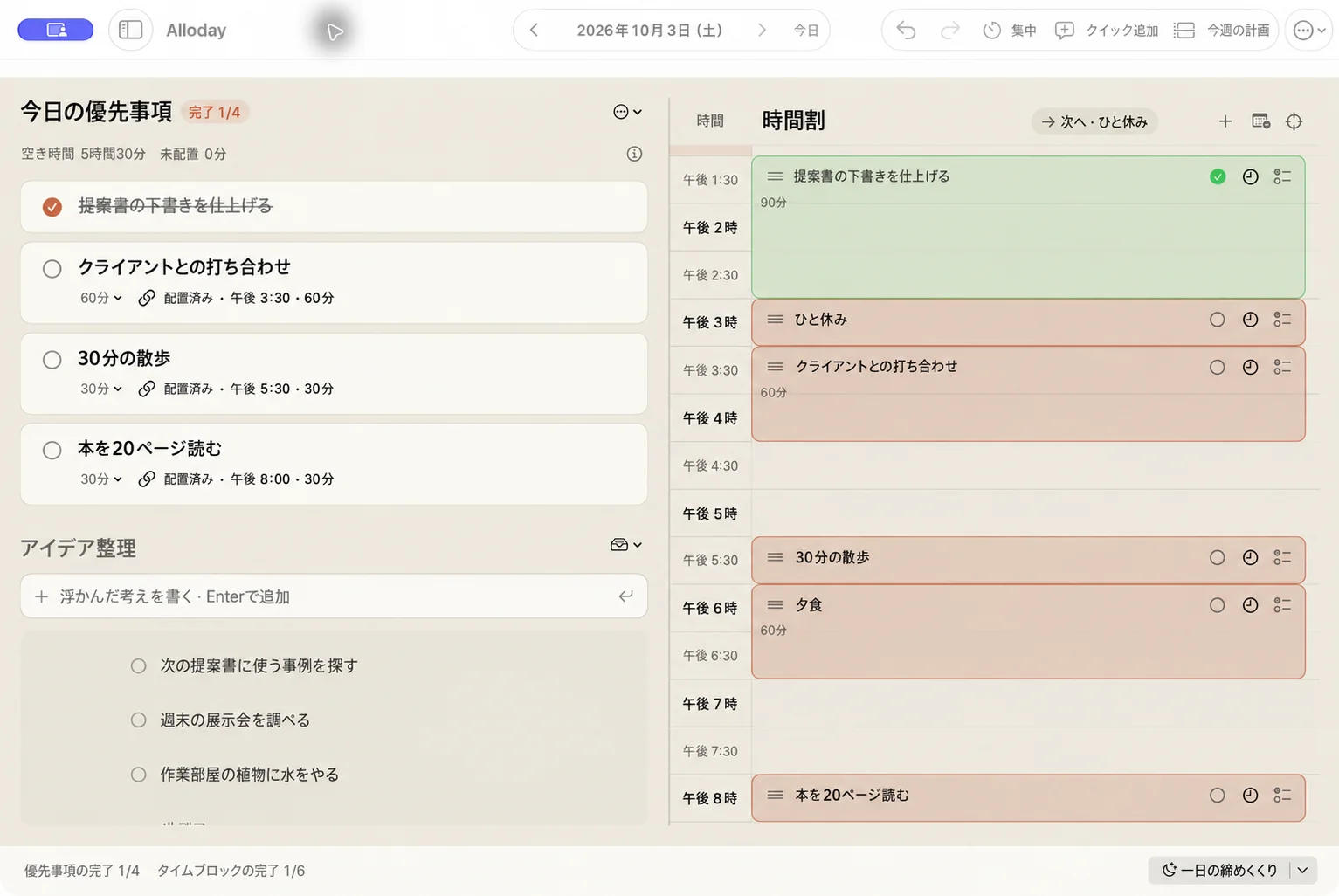Viewport: 1339px width, 896px height.
Task: Click the info icon near 未配置
Action: pos(635,154)
